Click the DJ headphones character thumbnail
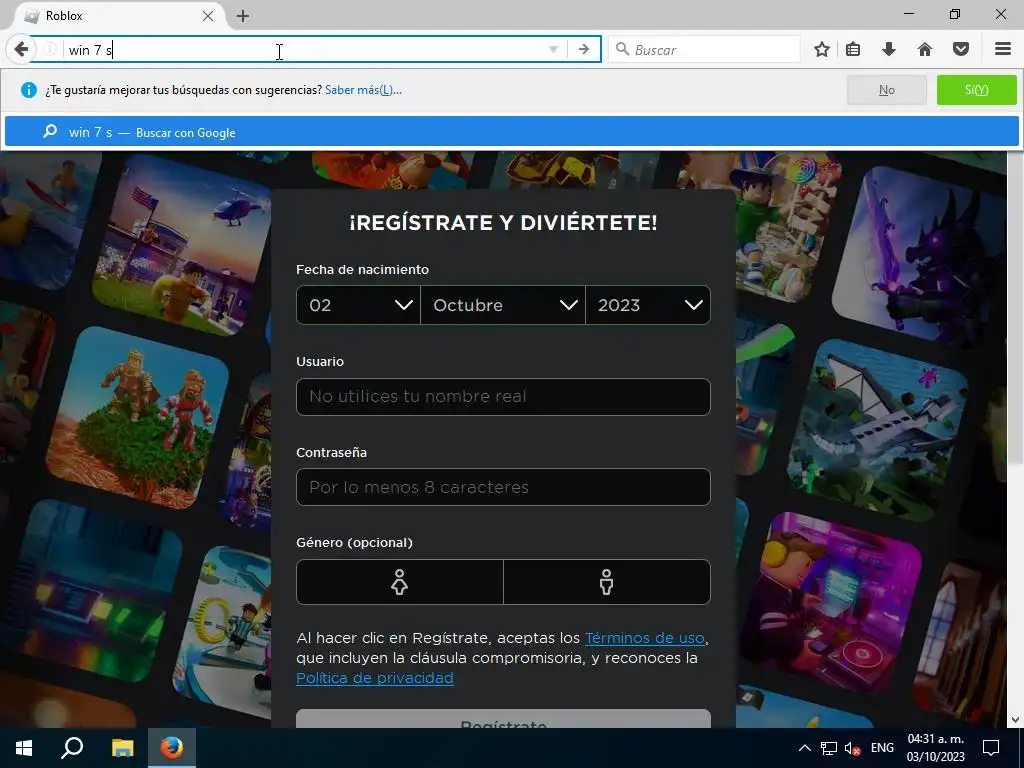Viewport: 1024px width, 768px height. pyautogui.click(x=831, y=604)
